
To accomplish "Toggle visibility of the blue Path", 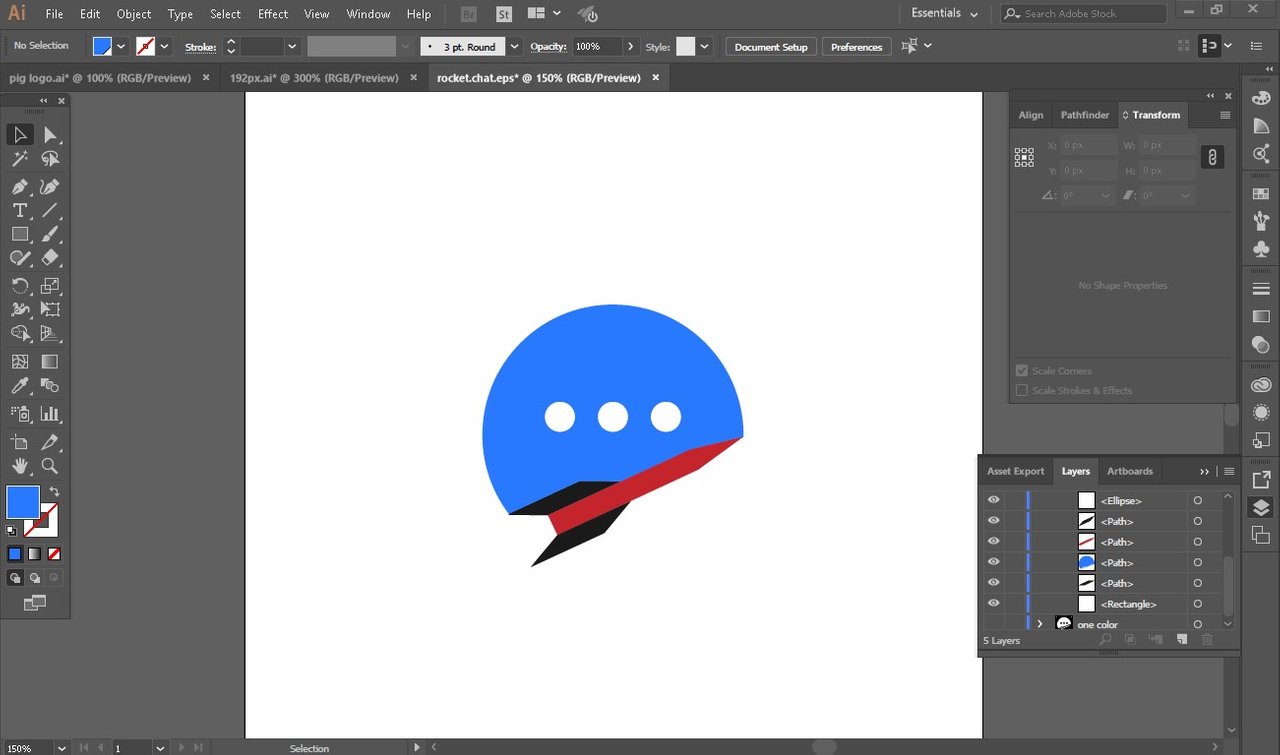I will click(x=993, y=562).
